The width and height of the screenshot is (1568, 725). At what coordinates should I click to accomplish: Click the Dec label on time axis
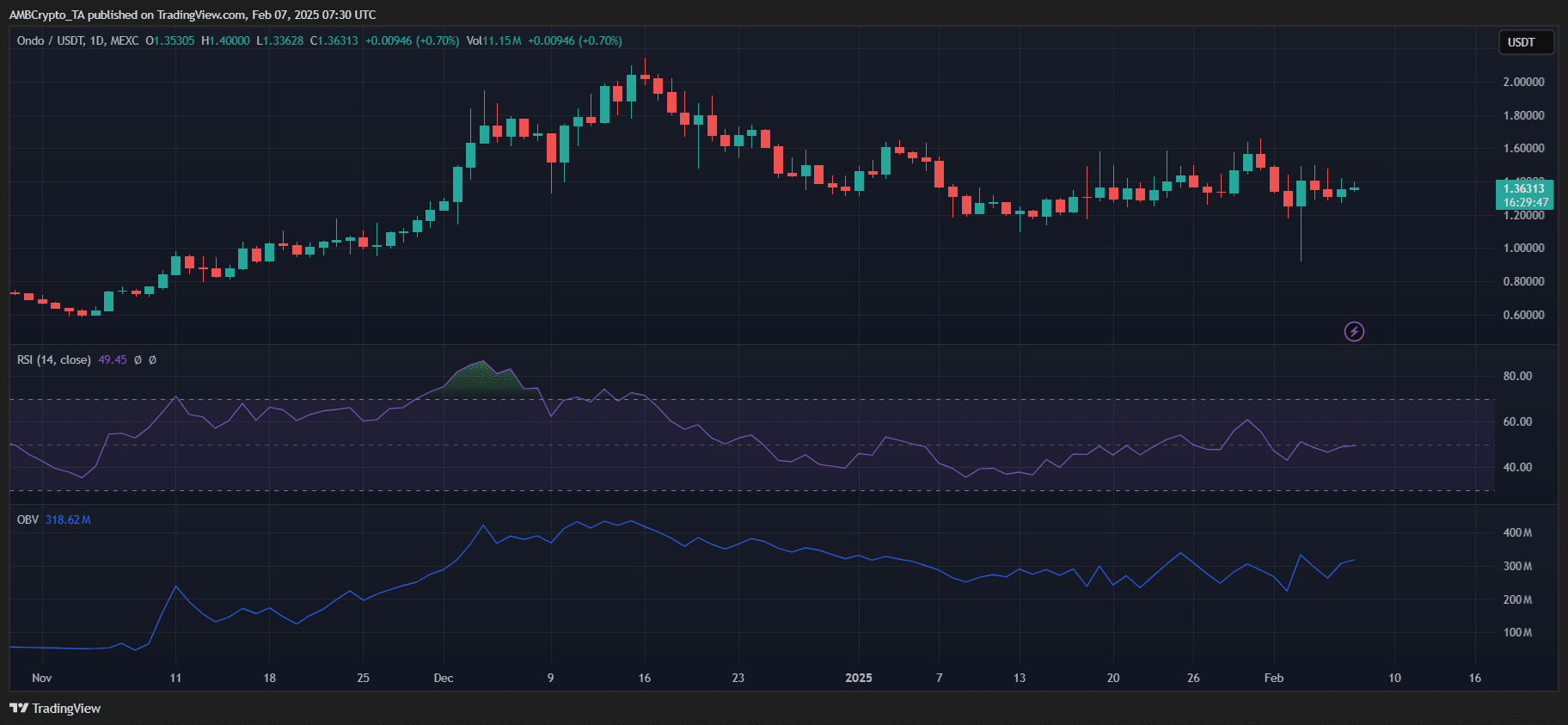point(444,678)
